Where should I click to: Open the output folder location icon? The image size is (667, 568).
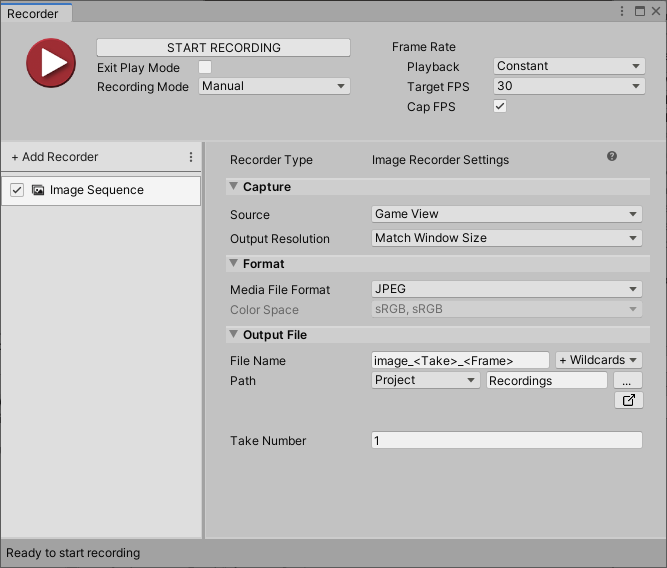[x=628, y=400]
